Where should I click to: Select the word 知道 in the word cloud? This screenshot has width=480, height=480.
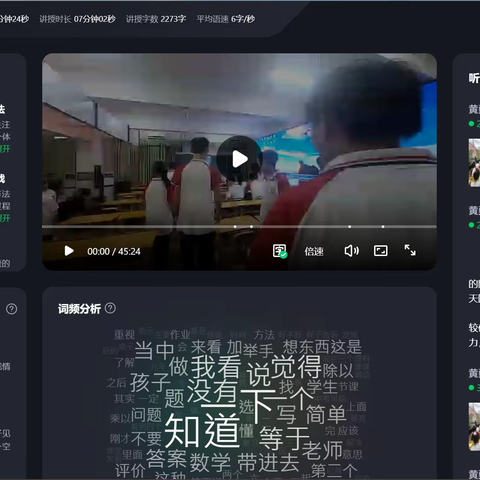click(x=202, y=430)
